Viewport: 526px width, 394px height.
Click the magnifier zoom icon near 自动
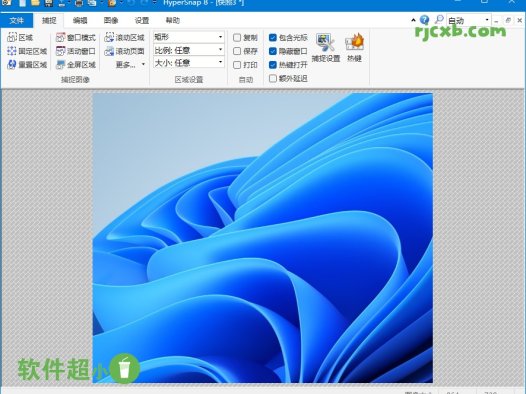click(439, 20)
